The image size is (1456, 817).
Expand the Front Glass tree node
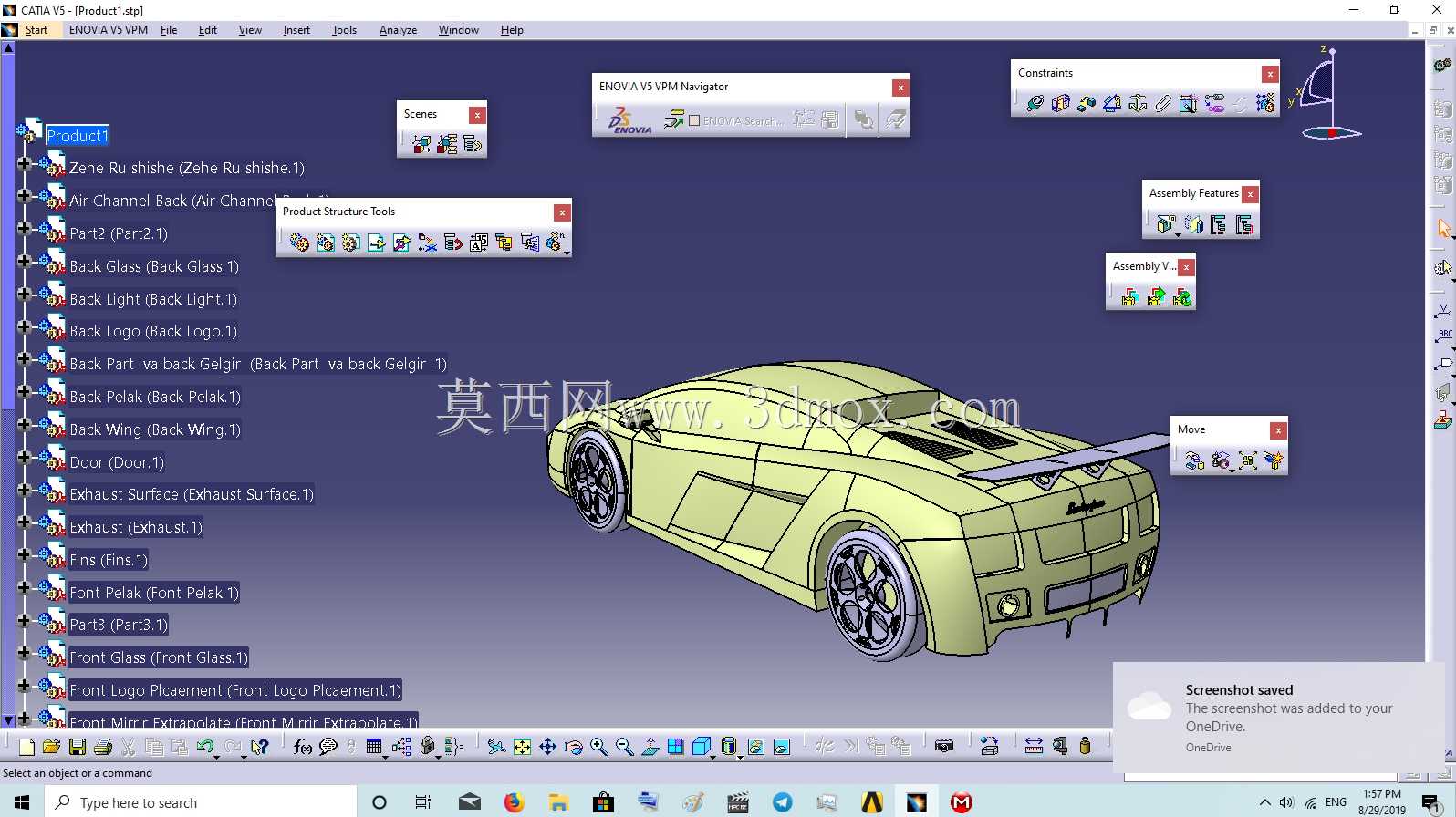pos(25,654)
